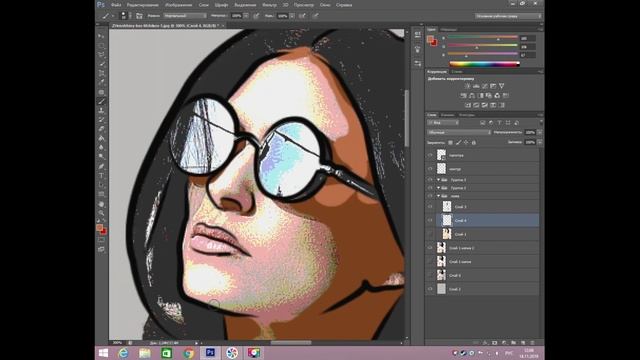Toggle the type layer filter in the Layers panel
This screenshot has height=360, width=640.
[x=499, y=123]
